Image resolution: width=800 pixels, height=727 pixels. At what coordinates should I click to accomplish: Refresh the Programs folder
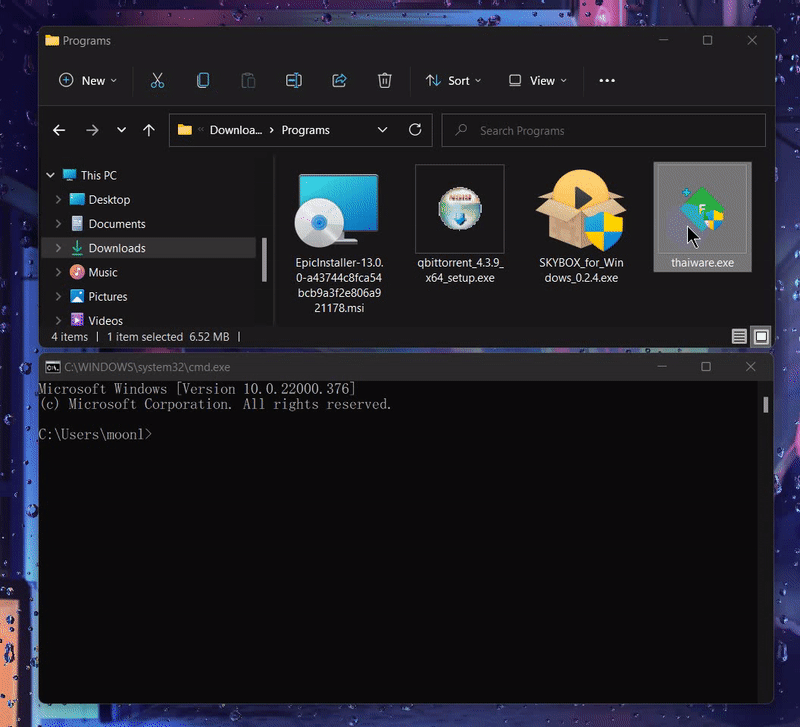(x=415, y=130)
